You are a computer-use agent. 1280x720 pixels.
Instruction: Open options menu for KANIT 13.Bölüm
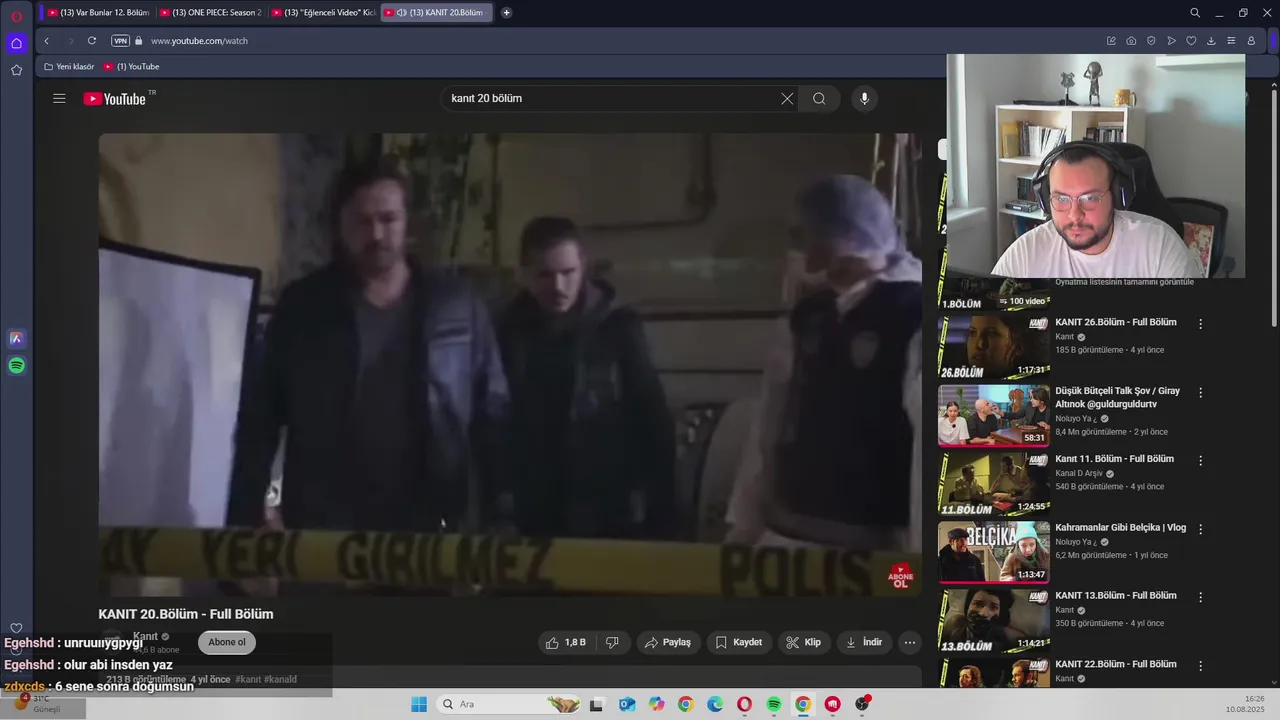click(1200, 597)
